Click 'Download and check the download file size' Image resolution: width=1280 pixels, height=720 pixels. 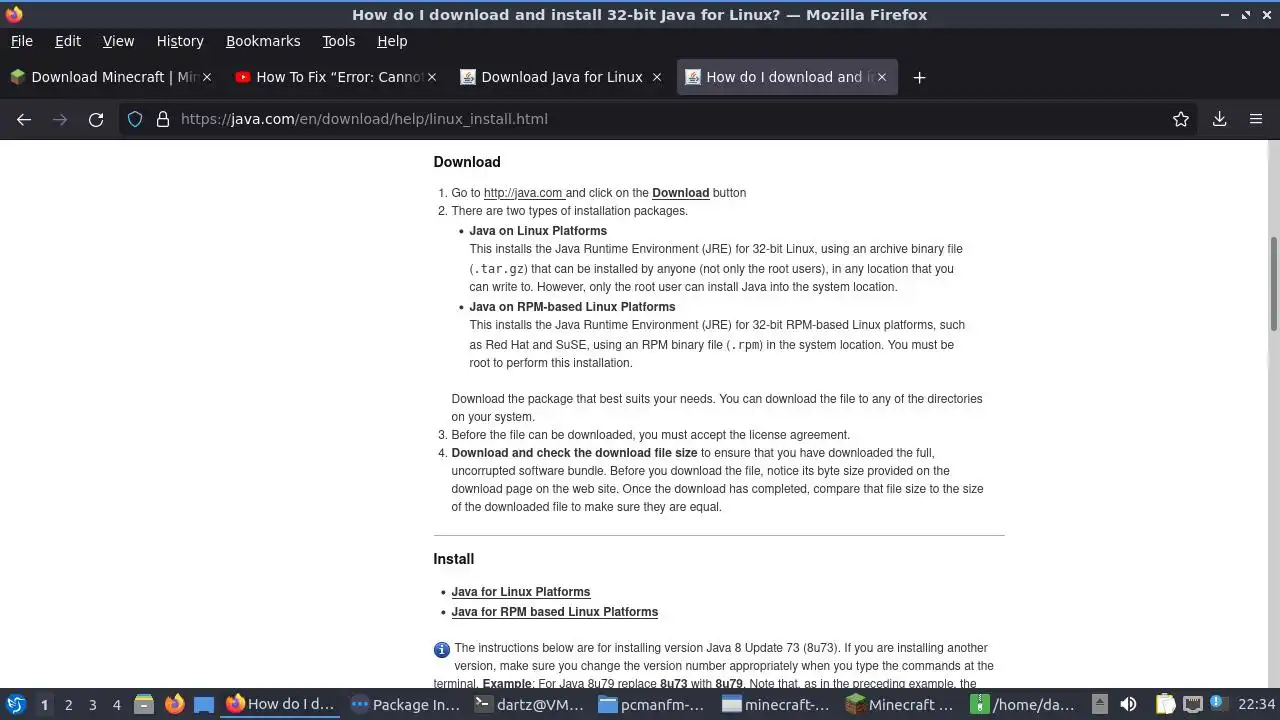(574, 453)
